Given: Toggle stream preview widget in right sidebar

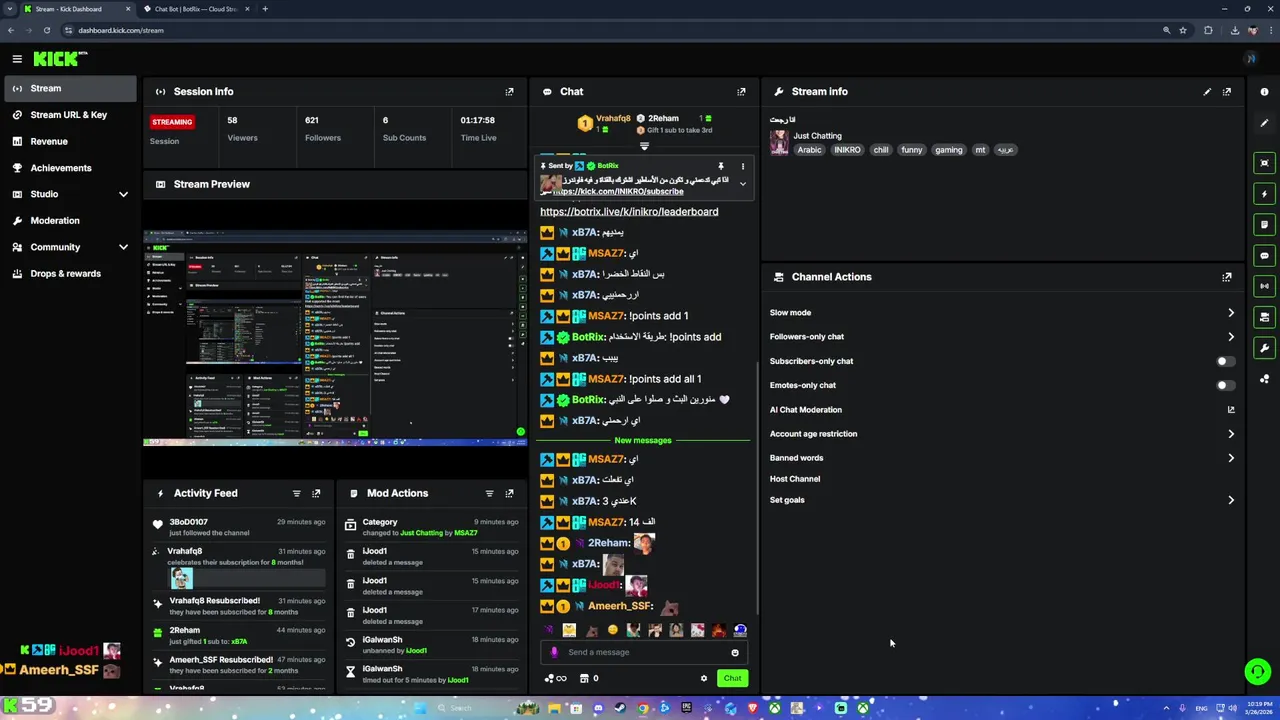Looking at the screenshot, I should click(x=1265, y=163).
